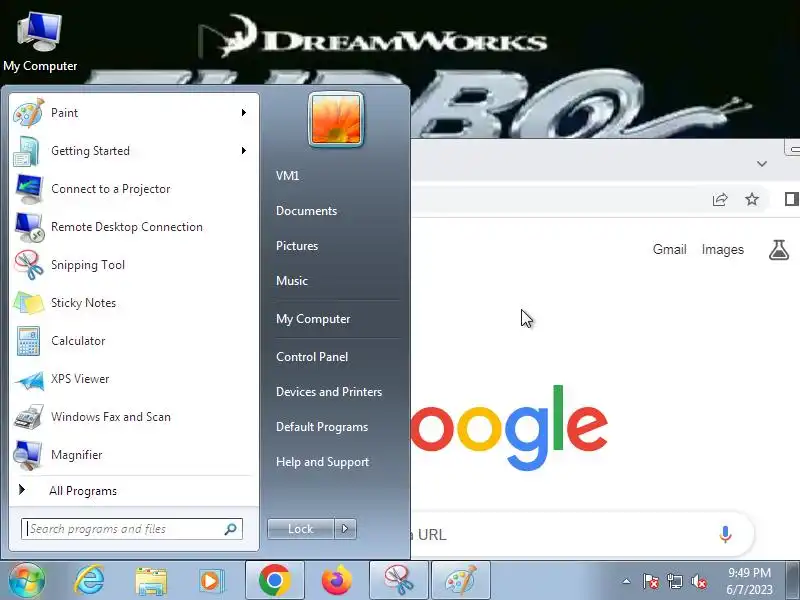Click the Start orb button
Image resolution: width=800 pixels, height=600 pixels.
click(x=27, y=580)
